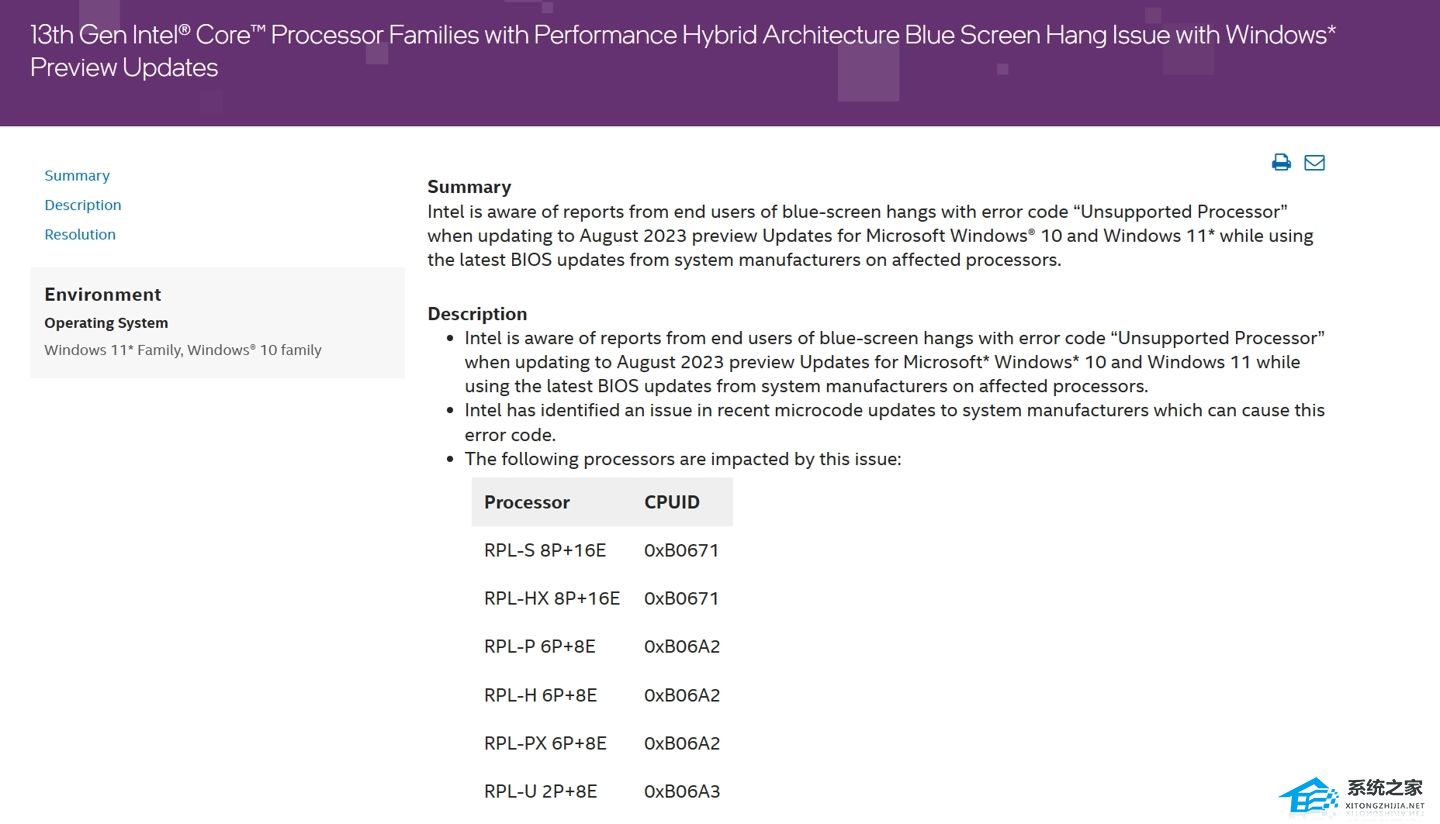Click the 0xB06A3 CPUID value

[x=682, y=791]
